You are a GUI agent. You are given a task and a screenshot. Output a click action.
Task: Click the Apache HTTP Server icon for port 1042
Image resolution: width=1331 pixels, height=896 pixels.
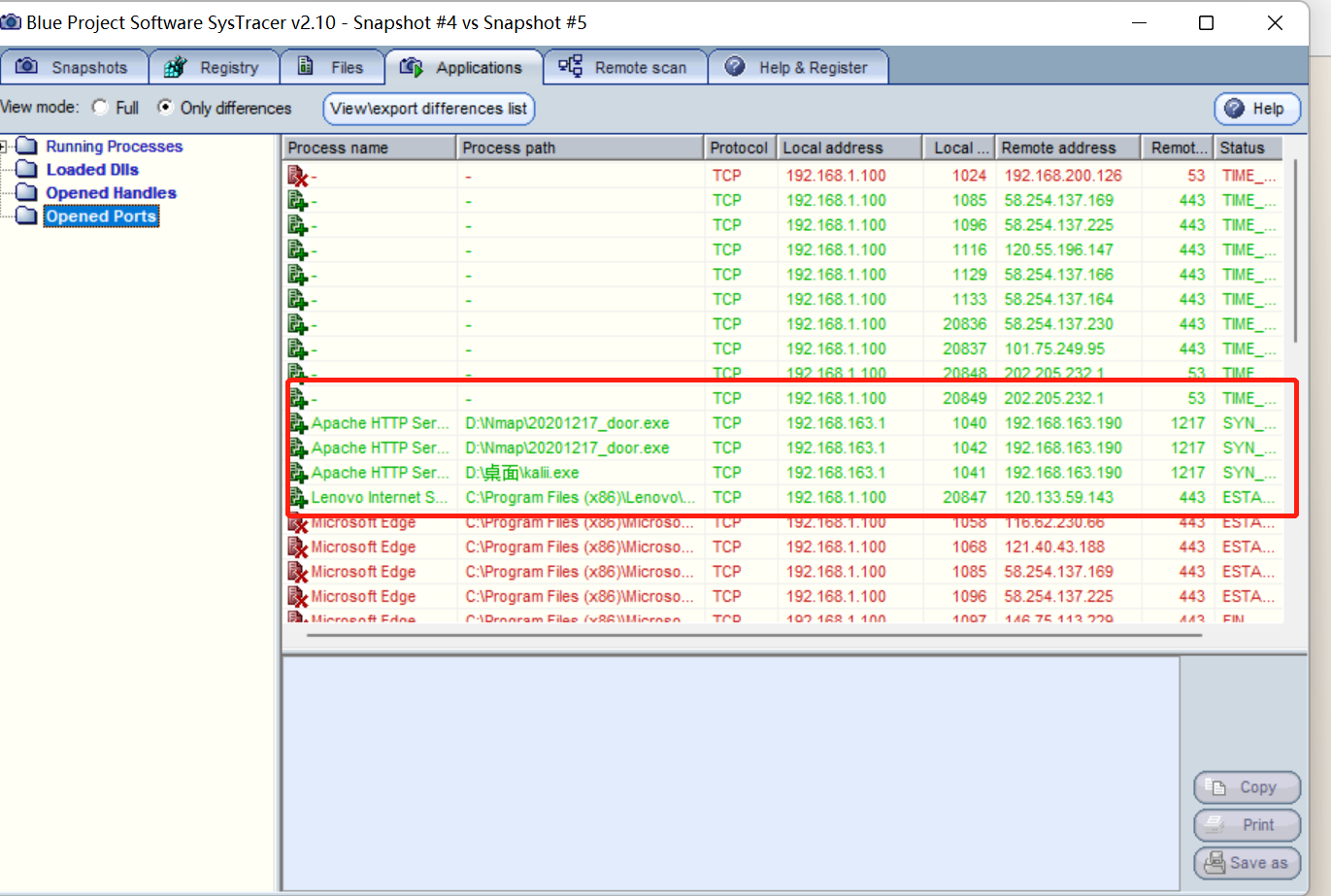tap(297, 448)
